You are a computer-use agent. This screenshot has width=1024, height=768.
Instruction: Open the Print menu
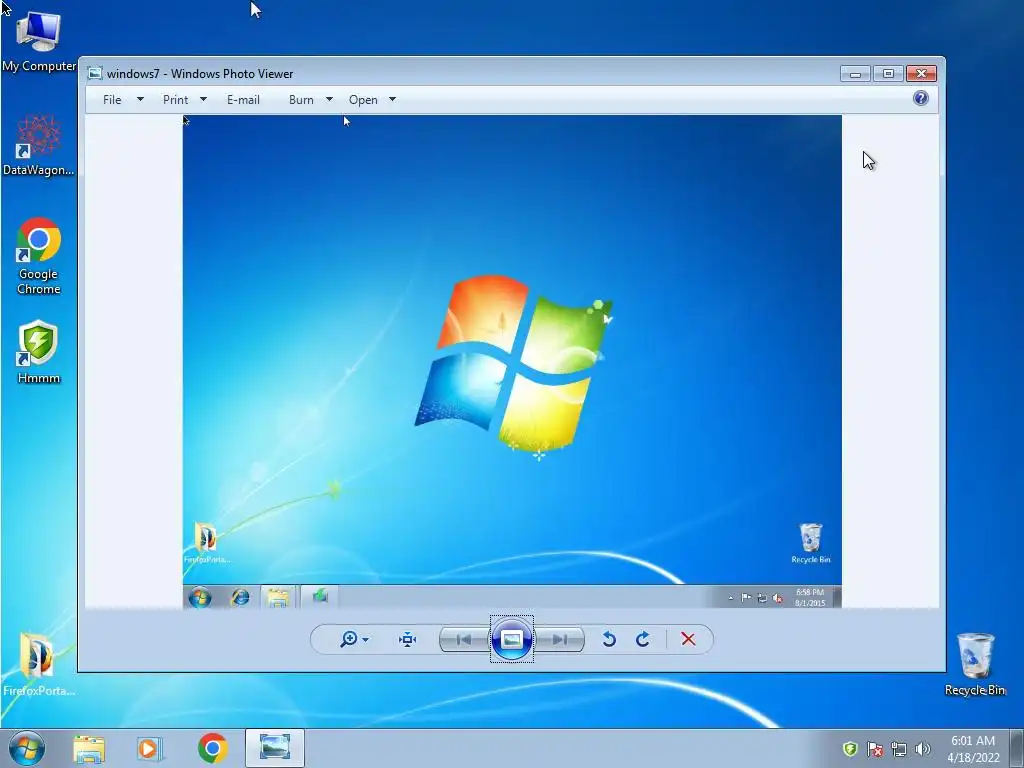(175, 99)
